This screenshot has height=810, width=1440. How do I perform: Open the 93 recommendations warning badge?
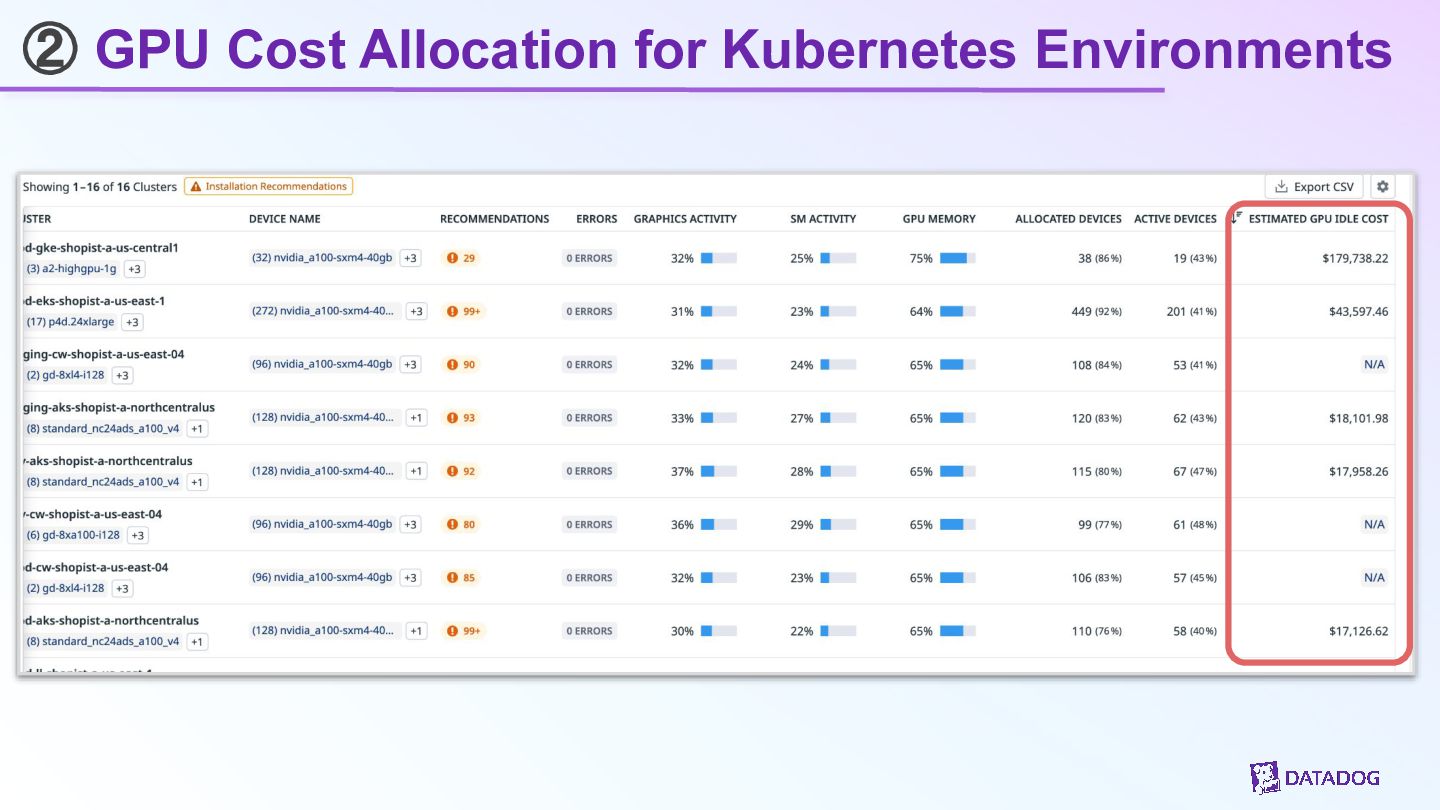(x=462, y=418)
